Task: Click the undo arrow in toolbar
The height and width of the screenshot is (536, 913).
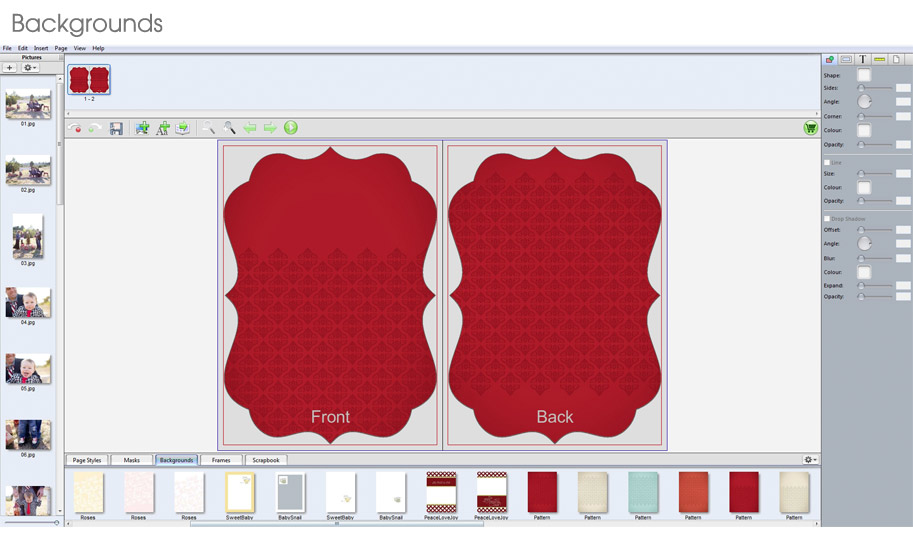Action: [x=75, y=127]
